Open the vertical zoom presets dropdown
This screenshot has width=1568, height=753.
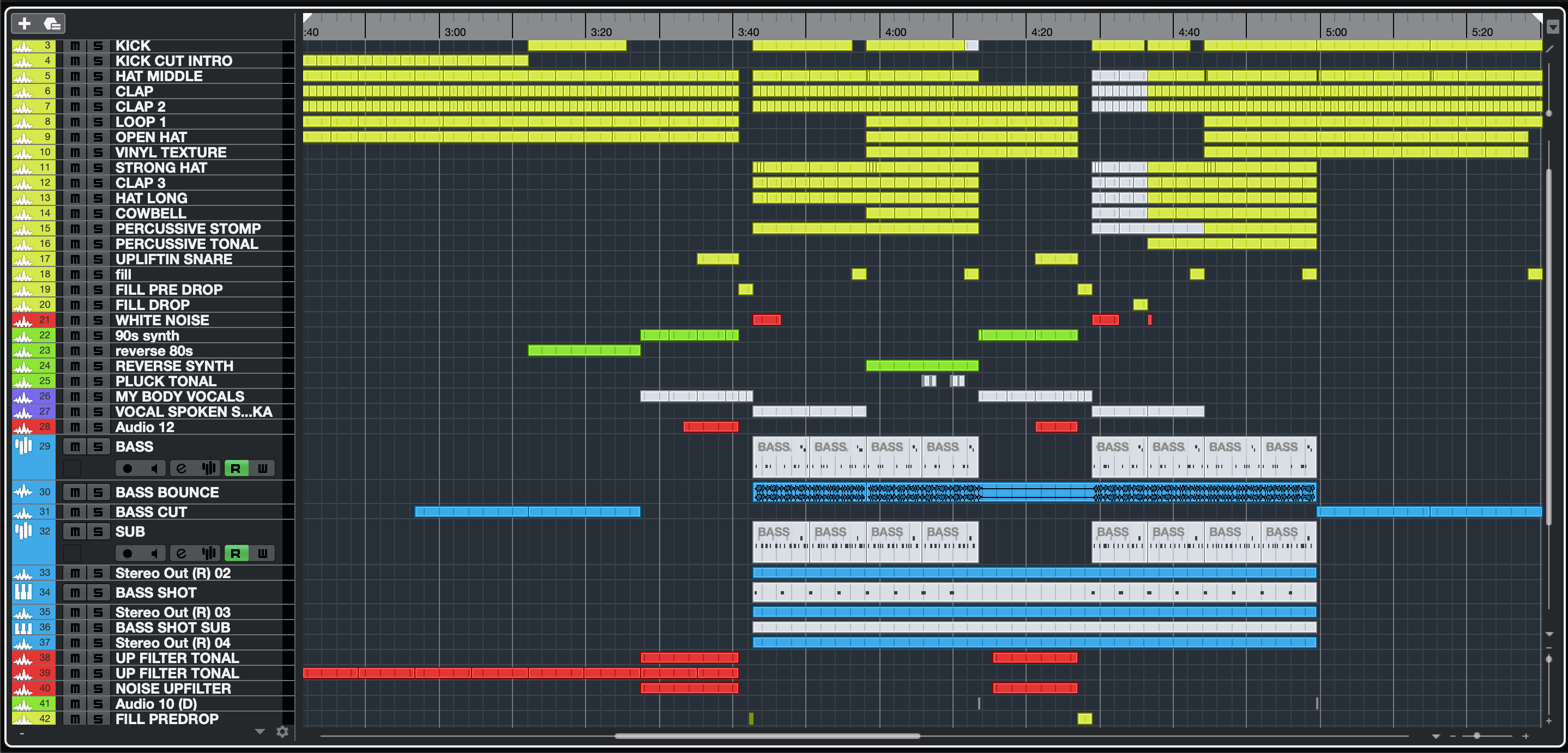click(x=1548, y=634)
